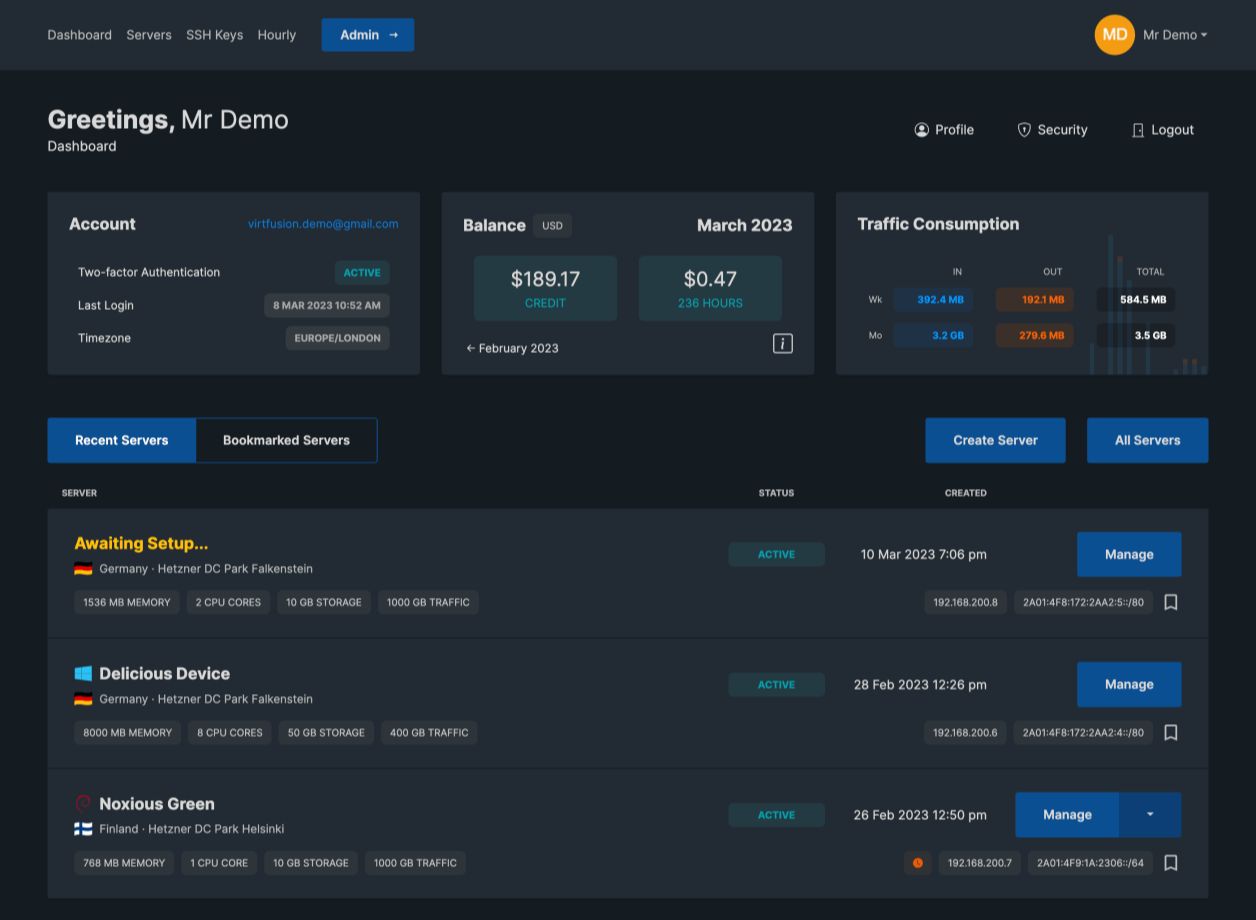Click the balance info icon

pos(783,344)
